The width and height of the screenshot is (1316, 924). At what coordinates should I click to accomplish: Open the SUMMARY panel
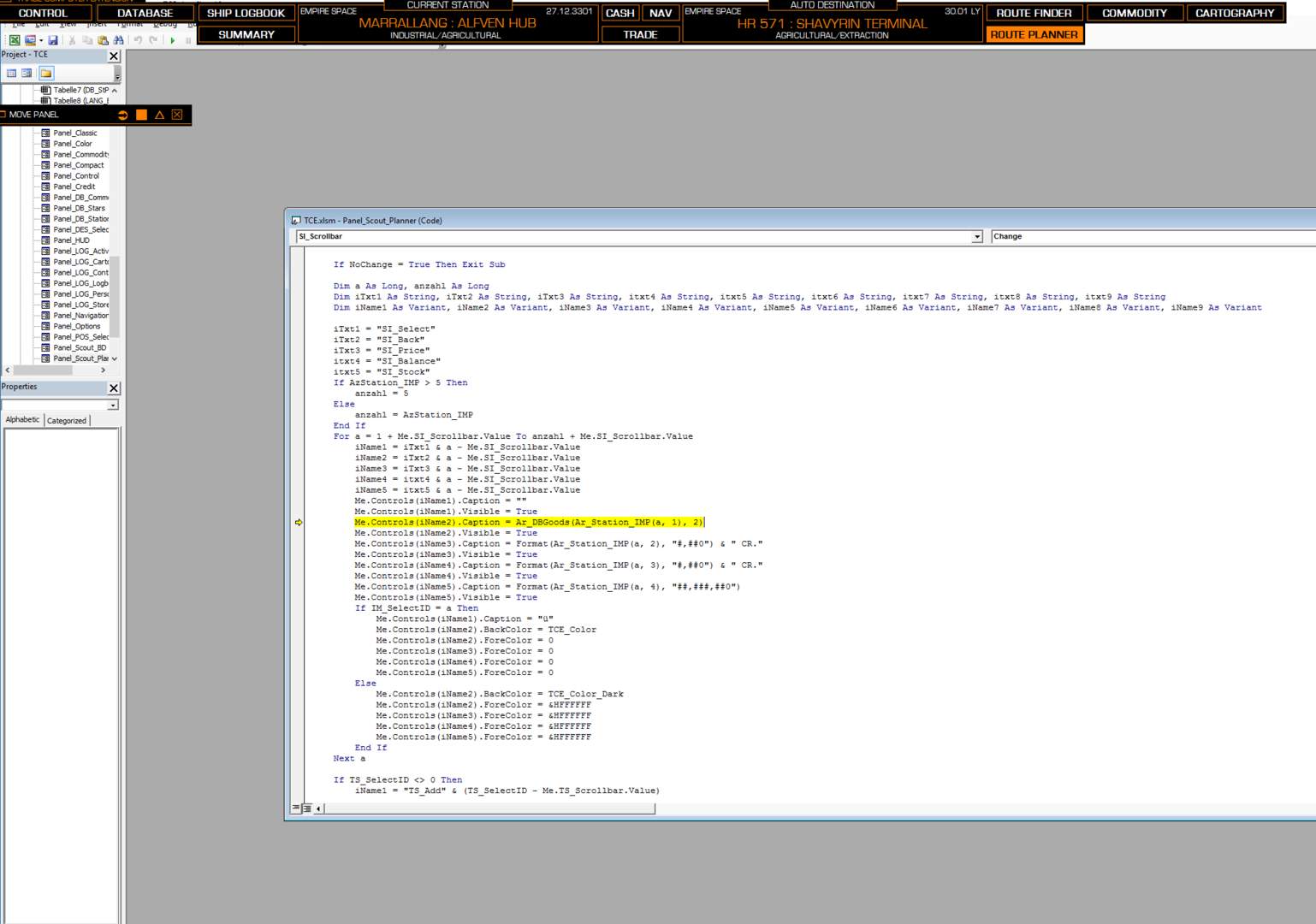(246, 34)
